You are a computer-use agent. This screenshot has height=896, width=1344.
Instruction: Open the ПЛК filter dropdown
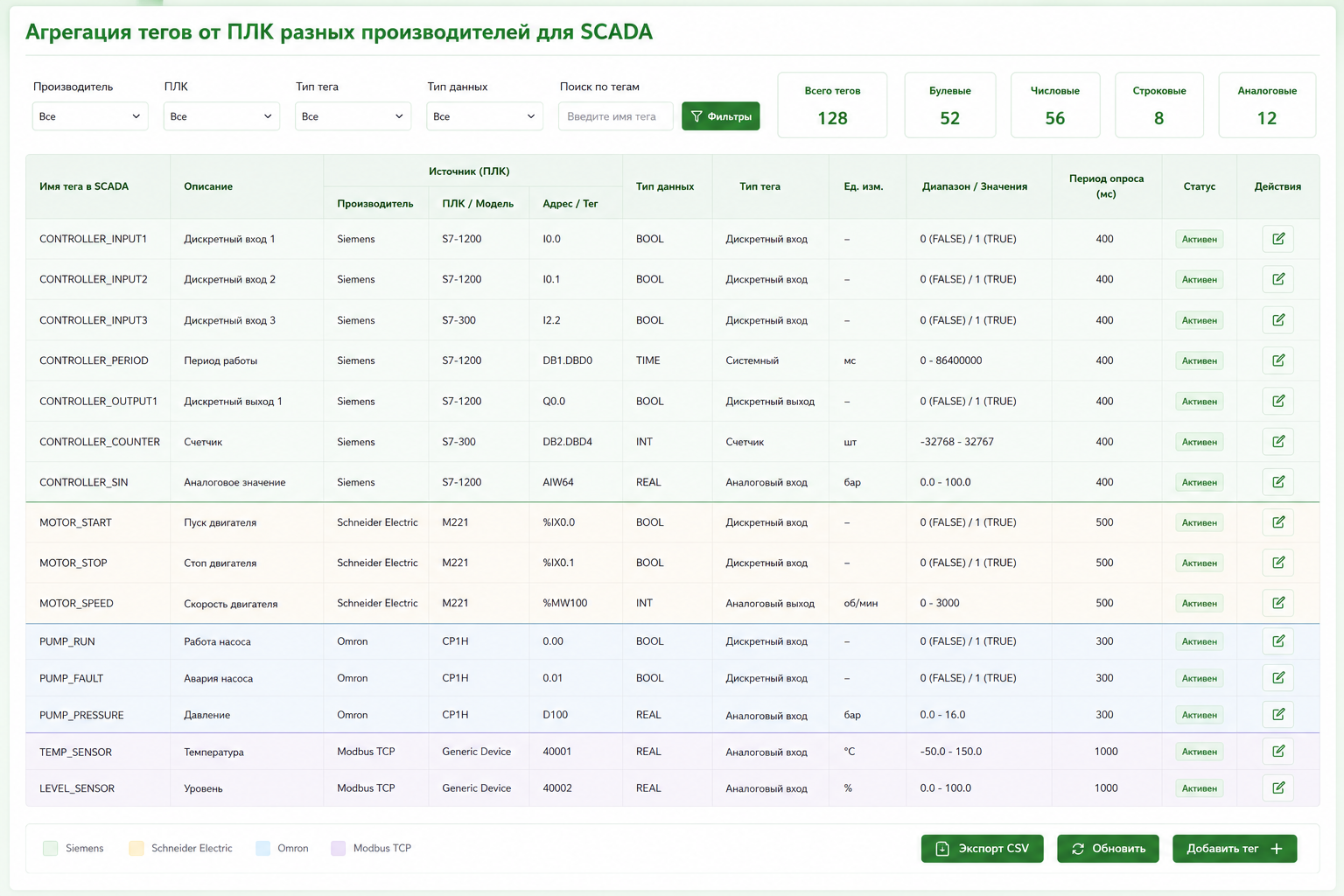tap(221, 116)
